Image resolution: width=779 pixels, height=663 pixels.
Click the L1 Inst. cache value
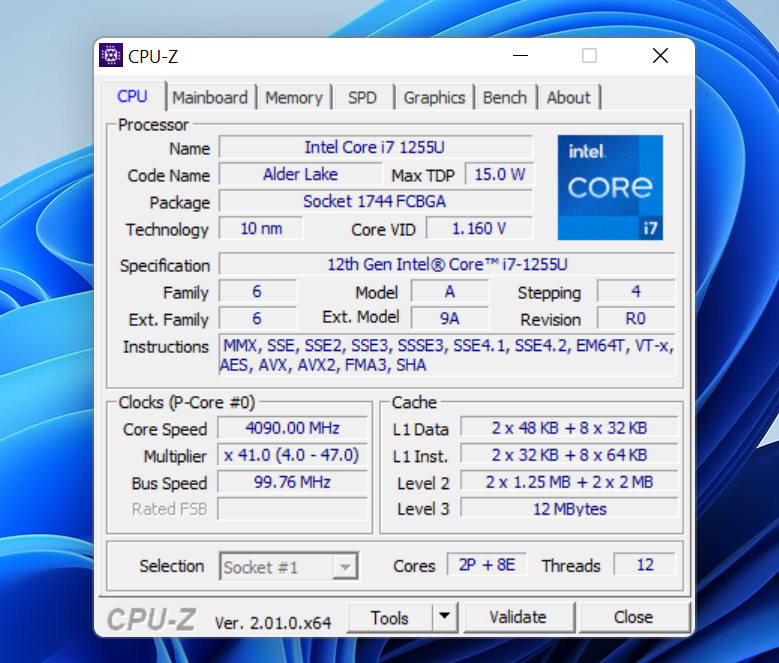pyautogui.click(x=569, y=455)
